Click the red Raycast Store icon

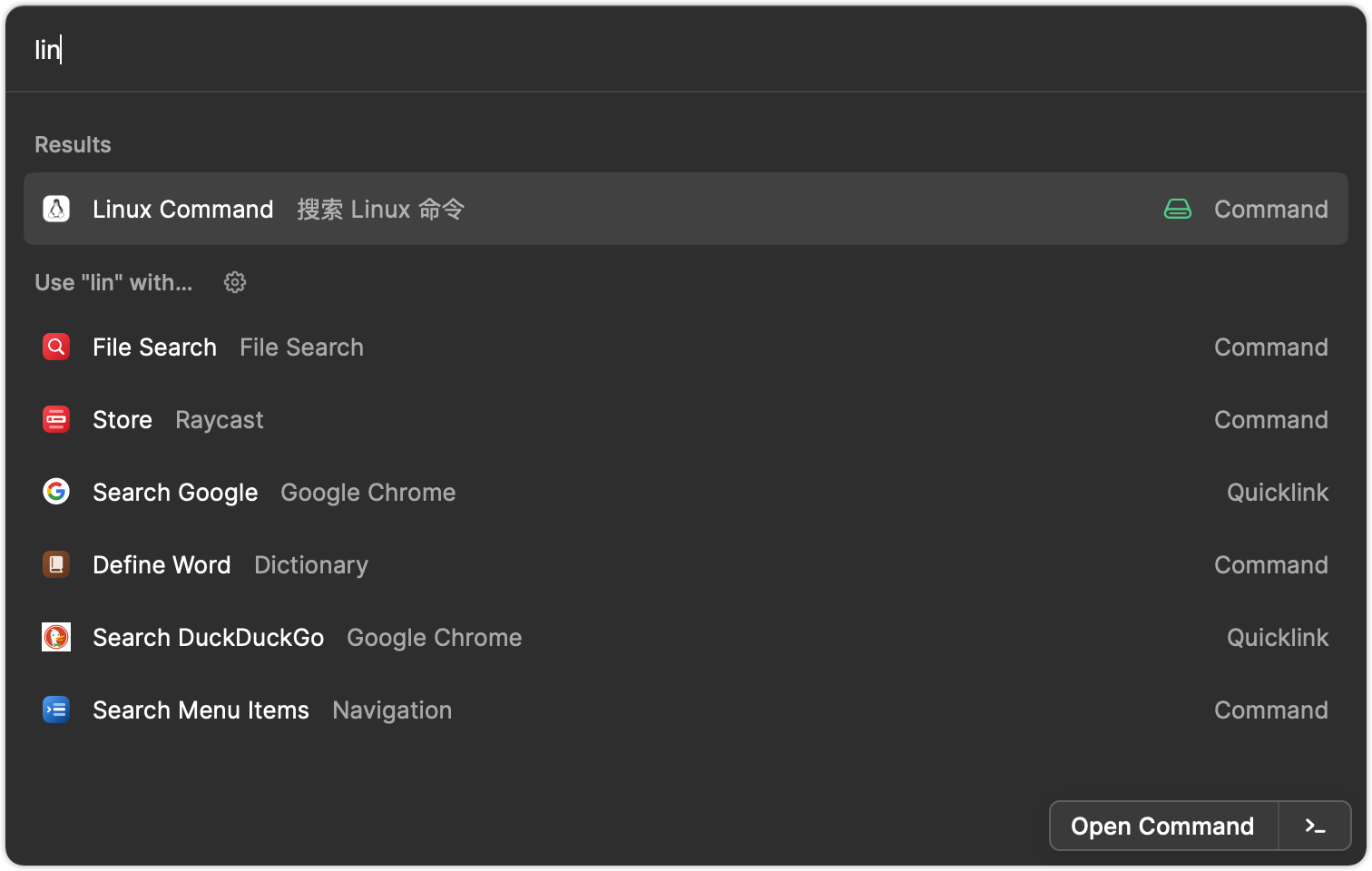[x=55, y=419]
